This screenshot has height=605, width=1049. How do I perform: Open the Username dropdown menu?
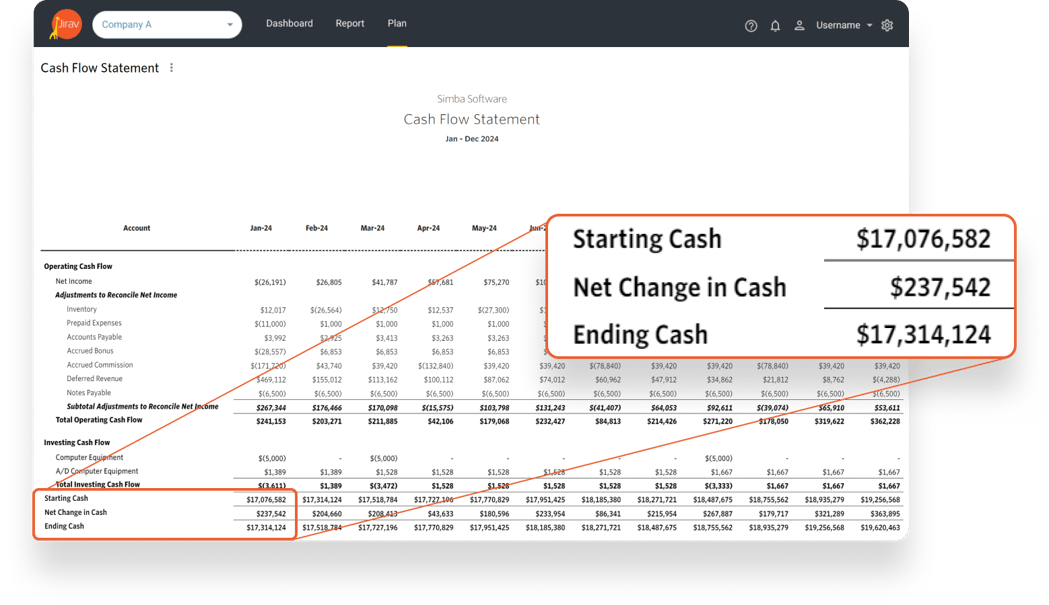(x=844, y=26)
